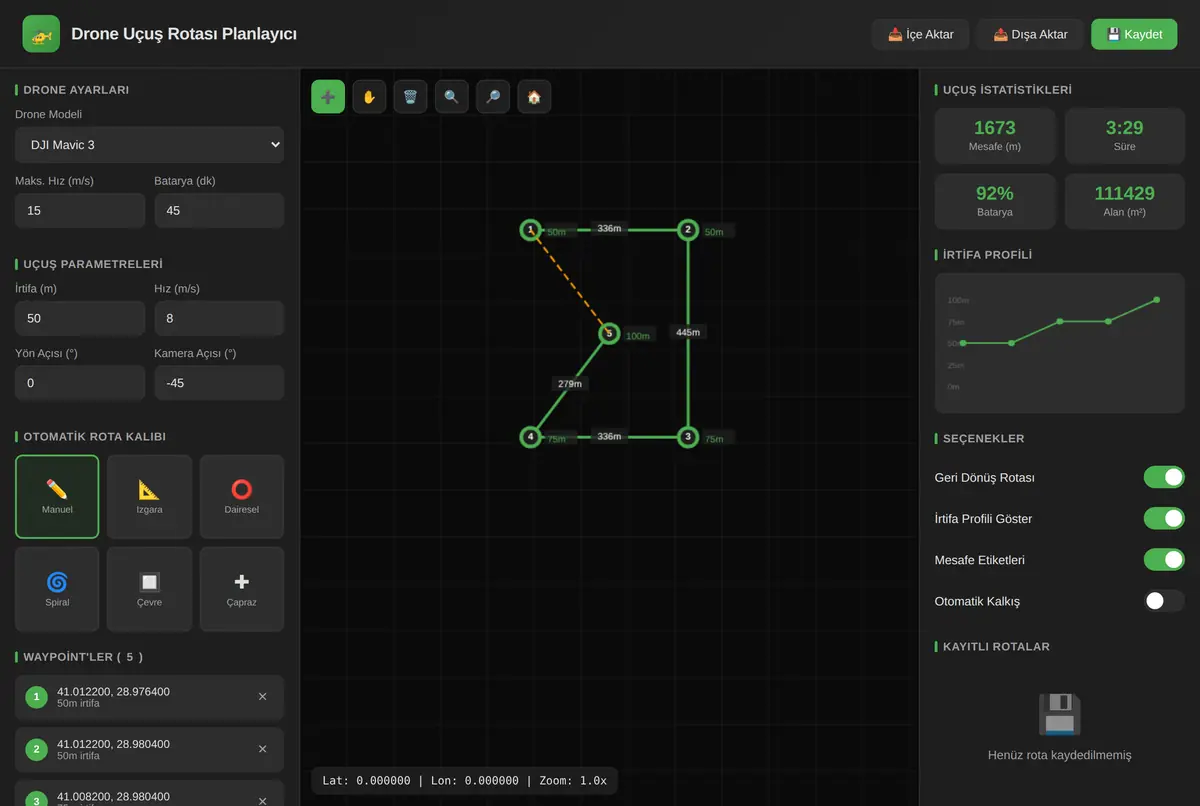Click the trash can delete tool
The width and height of the screenshot is (1200, 806).
click(410, 97)
